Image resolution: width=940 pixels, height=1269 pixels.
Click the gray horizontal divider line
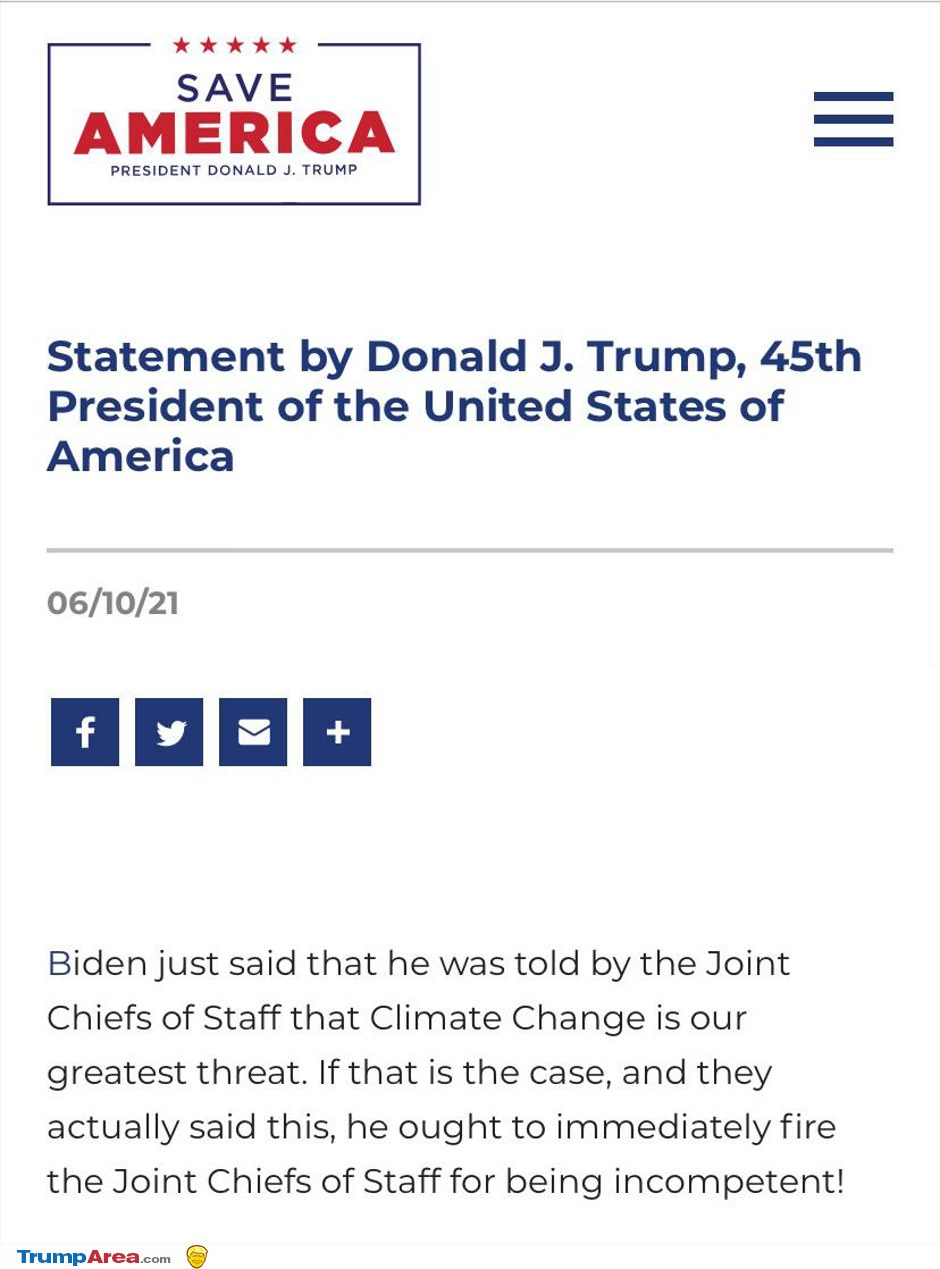pyautogui.click(x=470, y=550)
